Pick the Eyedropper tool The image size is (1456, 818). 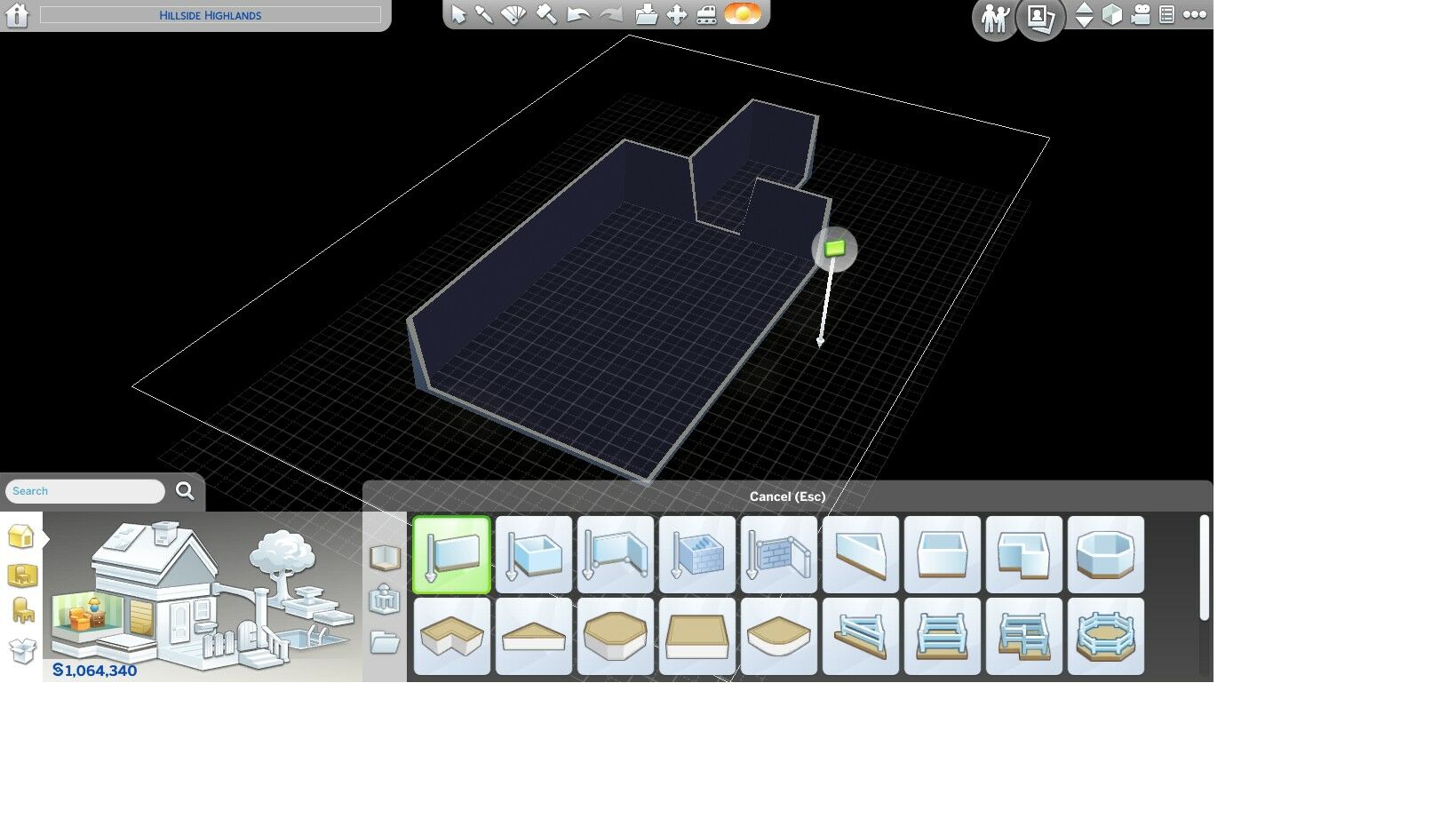tap(484, 14)
